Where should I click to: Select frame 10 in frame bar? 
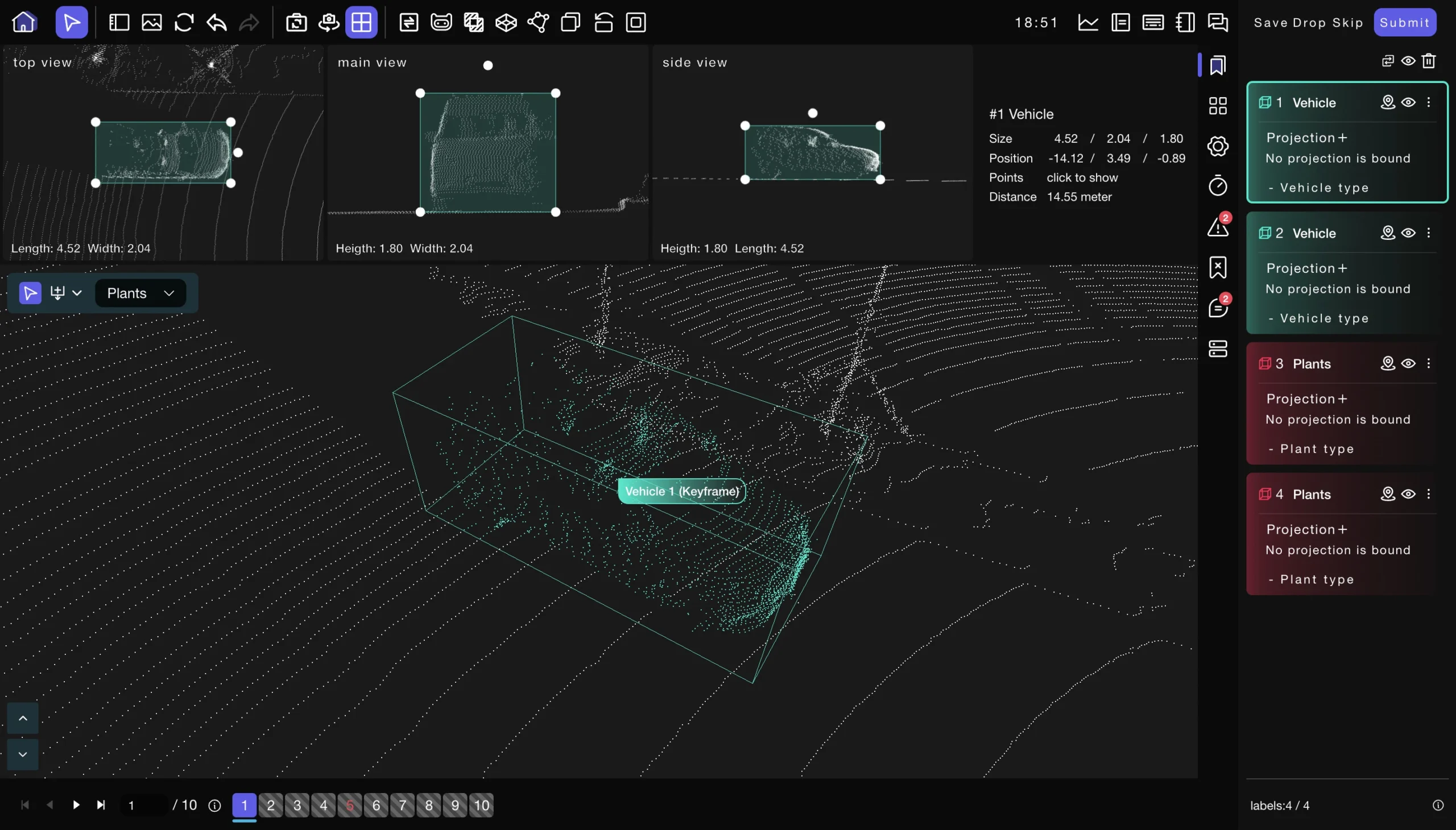pyautogui.click(x=481, y=805)
